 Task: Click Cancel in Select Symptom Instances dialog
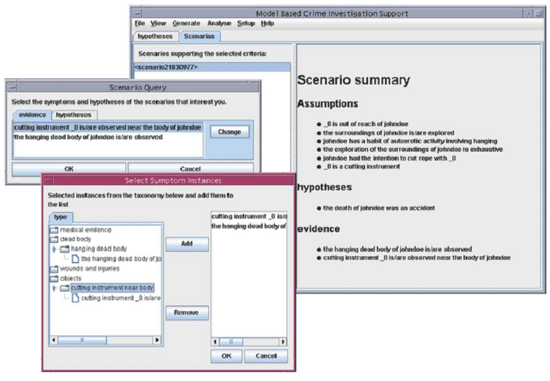click(x=266, y=356)
